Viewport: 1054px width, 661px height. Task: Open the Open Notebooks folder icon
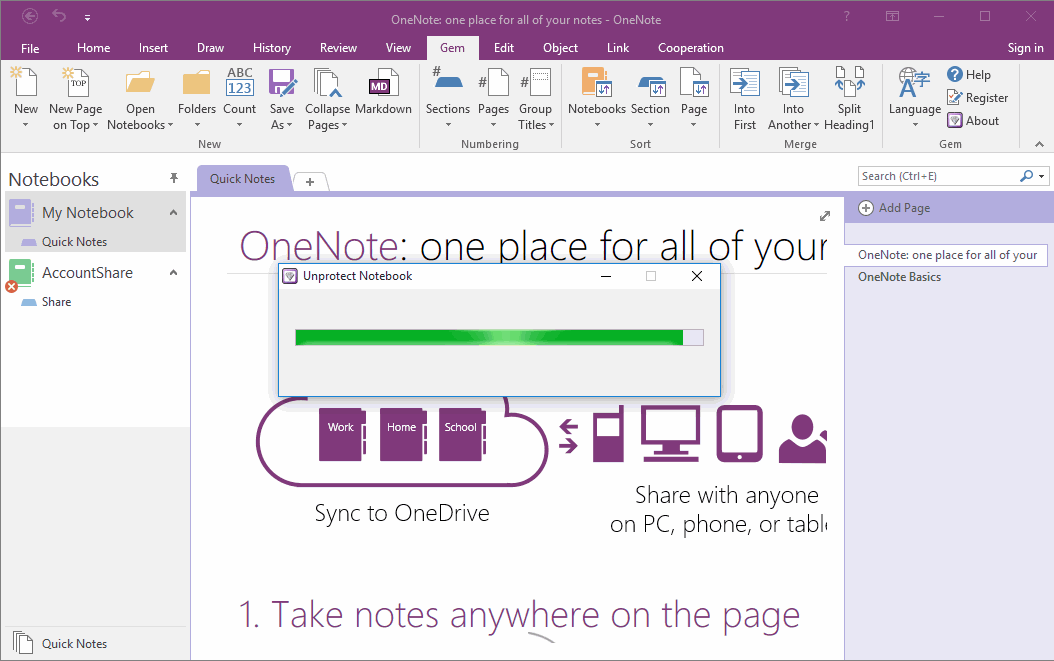tap(140, 82)
